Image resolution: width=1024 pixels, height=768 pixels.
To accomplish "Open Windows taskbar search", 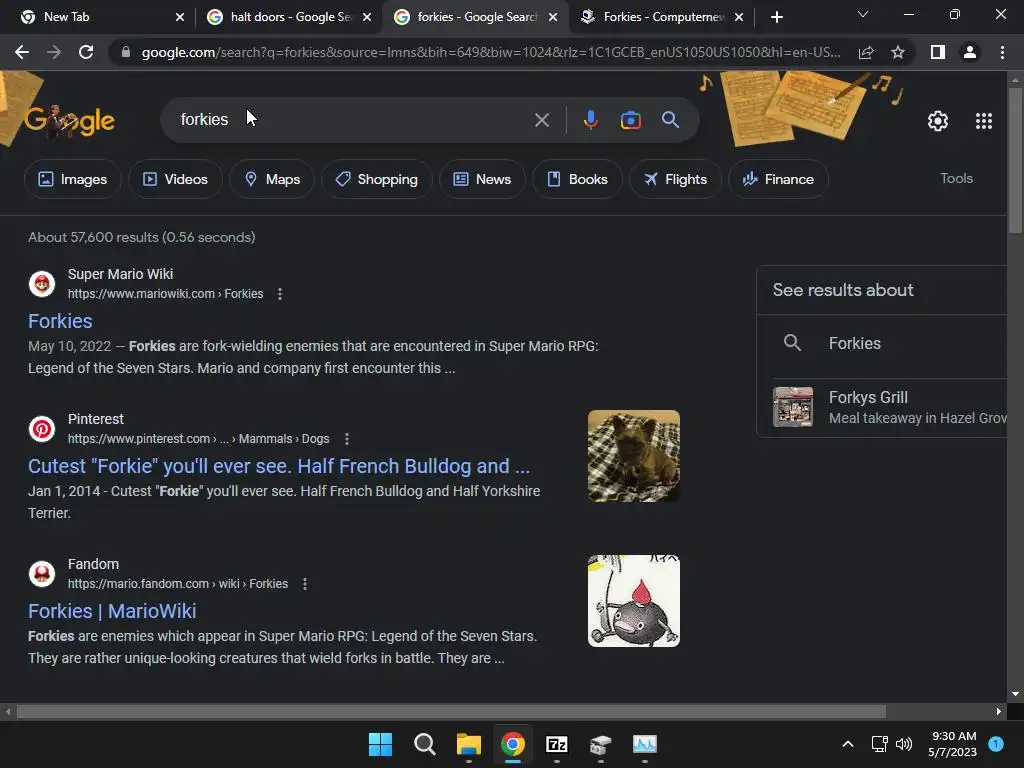I will point(424,744).
